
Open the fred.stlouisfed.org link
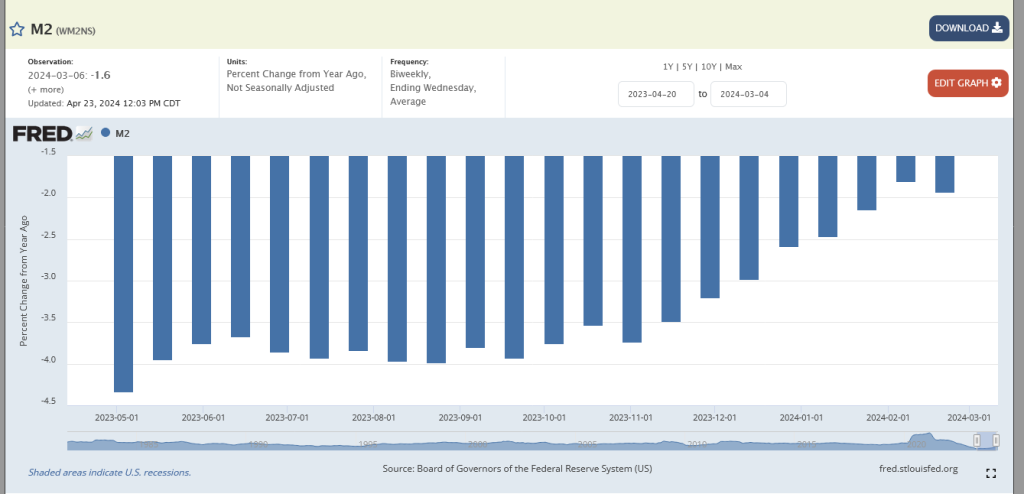916,468
